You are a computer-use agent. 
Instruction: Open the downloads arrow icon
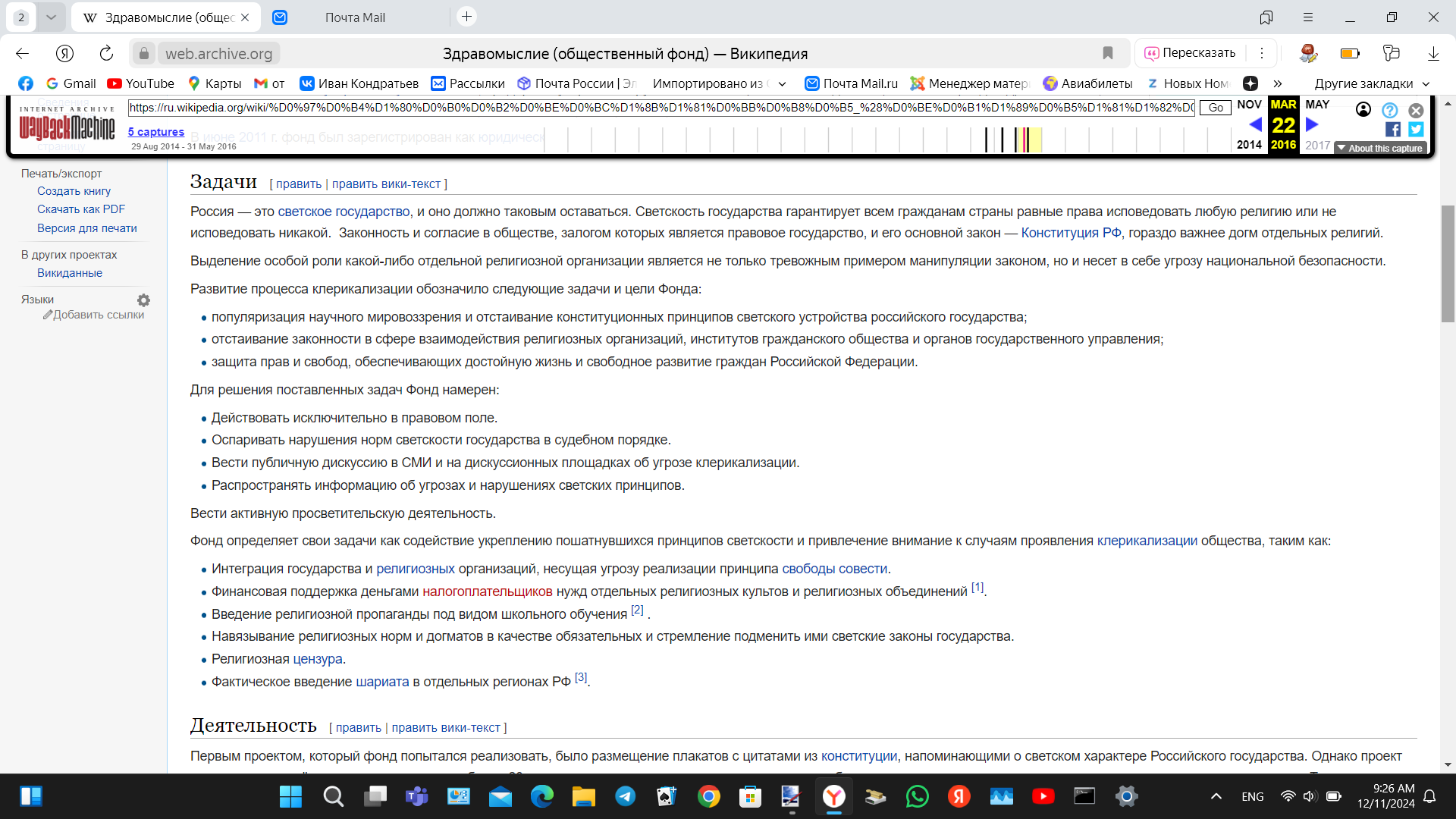coord(1433,53)
